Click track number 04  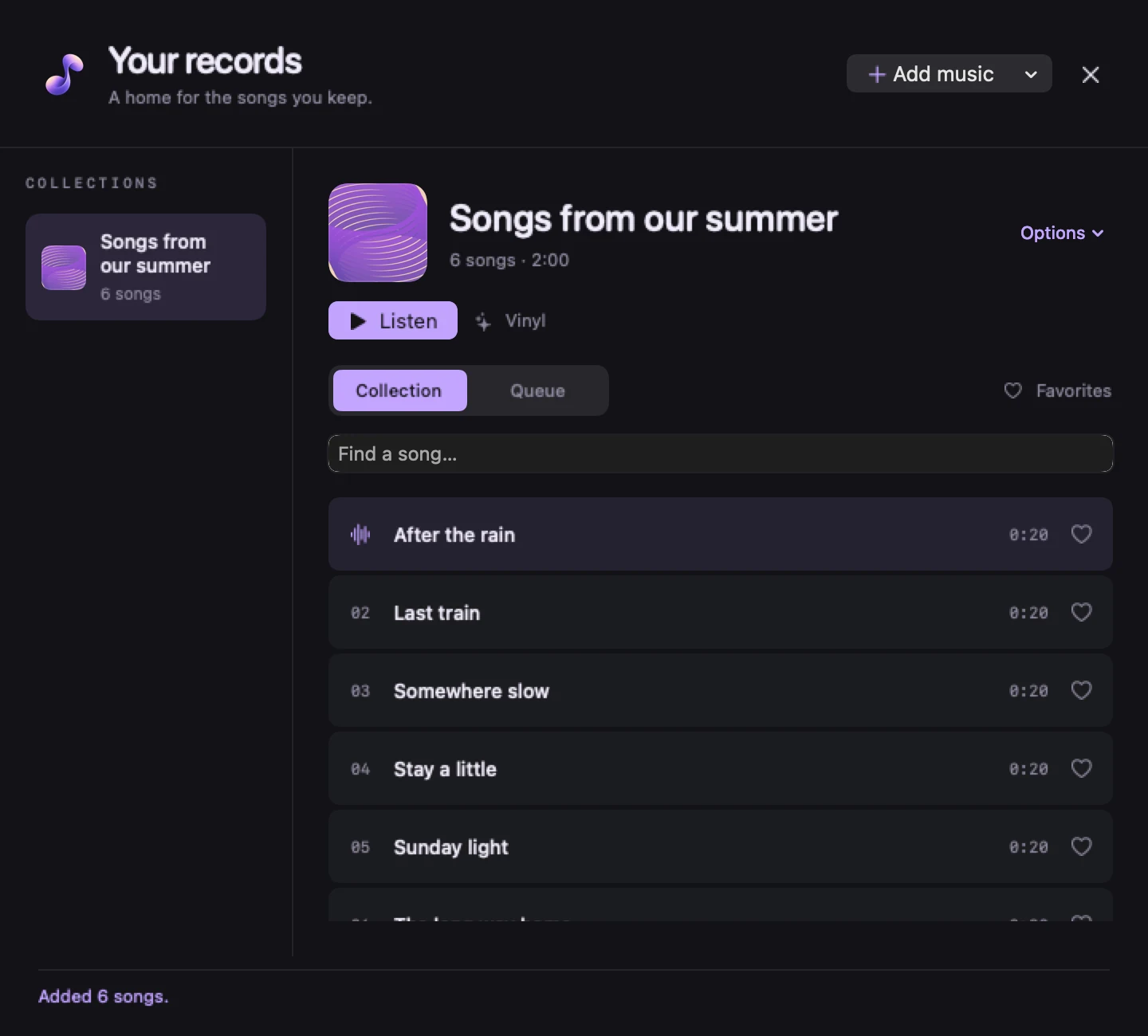pos(360,769)
